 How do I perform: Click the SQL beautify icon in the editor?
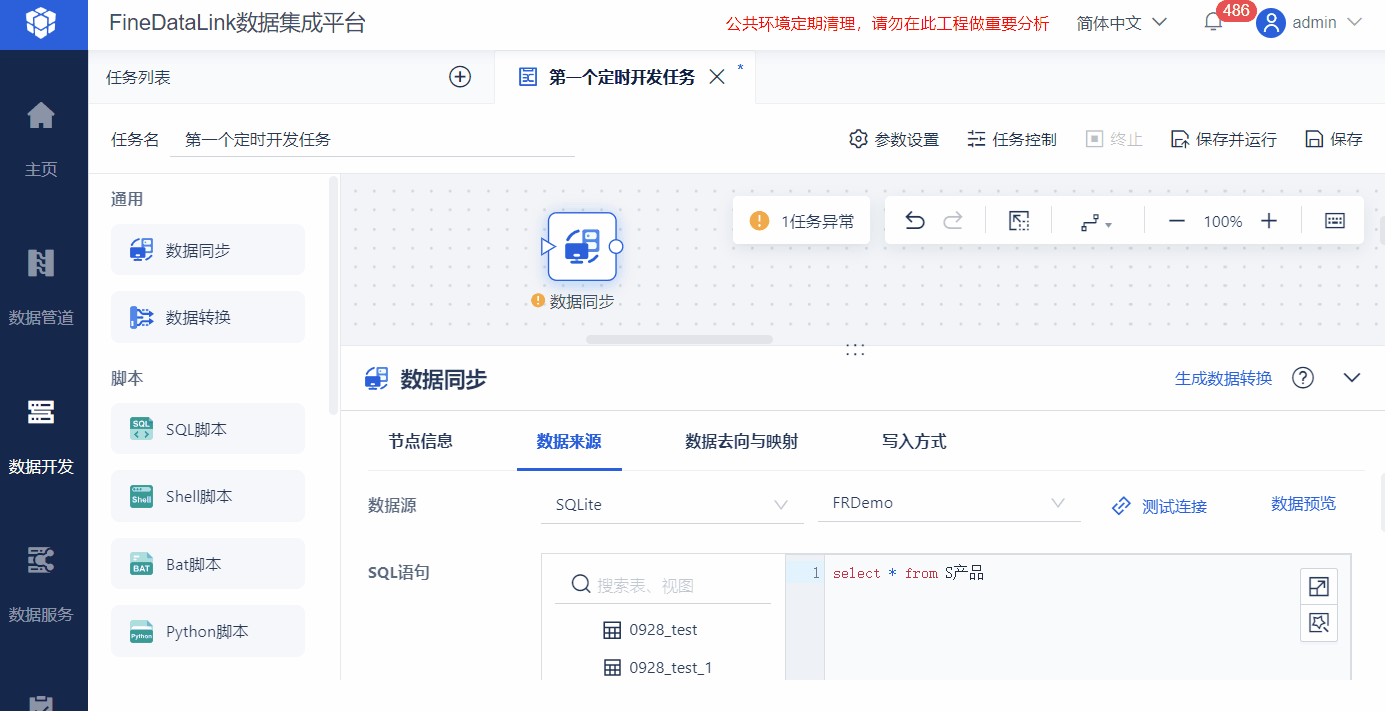coord(1319,622)
